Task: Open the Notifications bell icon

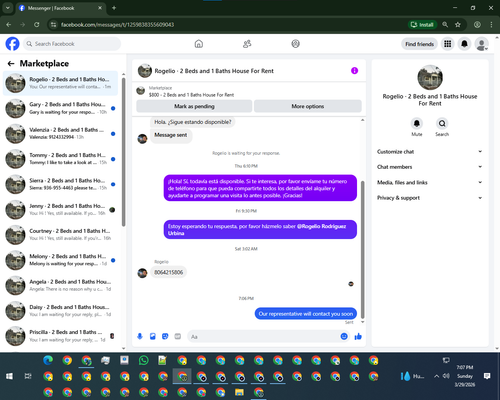Action: click(464, 44)
